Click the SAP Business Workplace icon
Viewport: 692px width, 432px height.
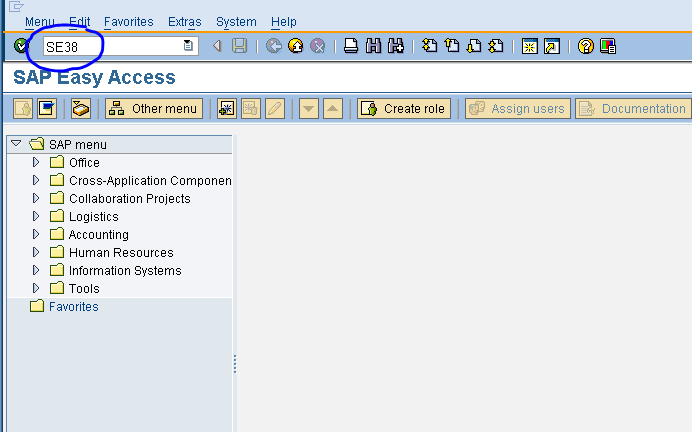point(81,109)
